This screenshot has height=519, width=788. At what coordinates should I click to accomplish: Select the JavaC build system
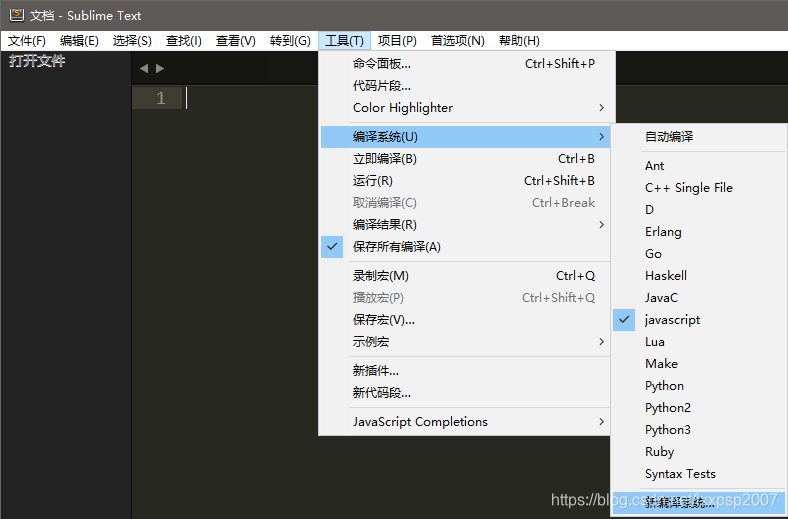pos(699,298)
